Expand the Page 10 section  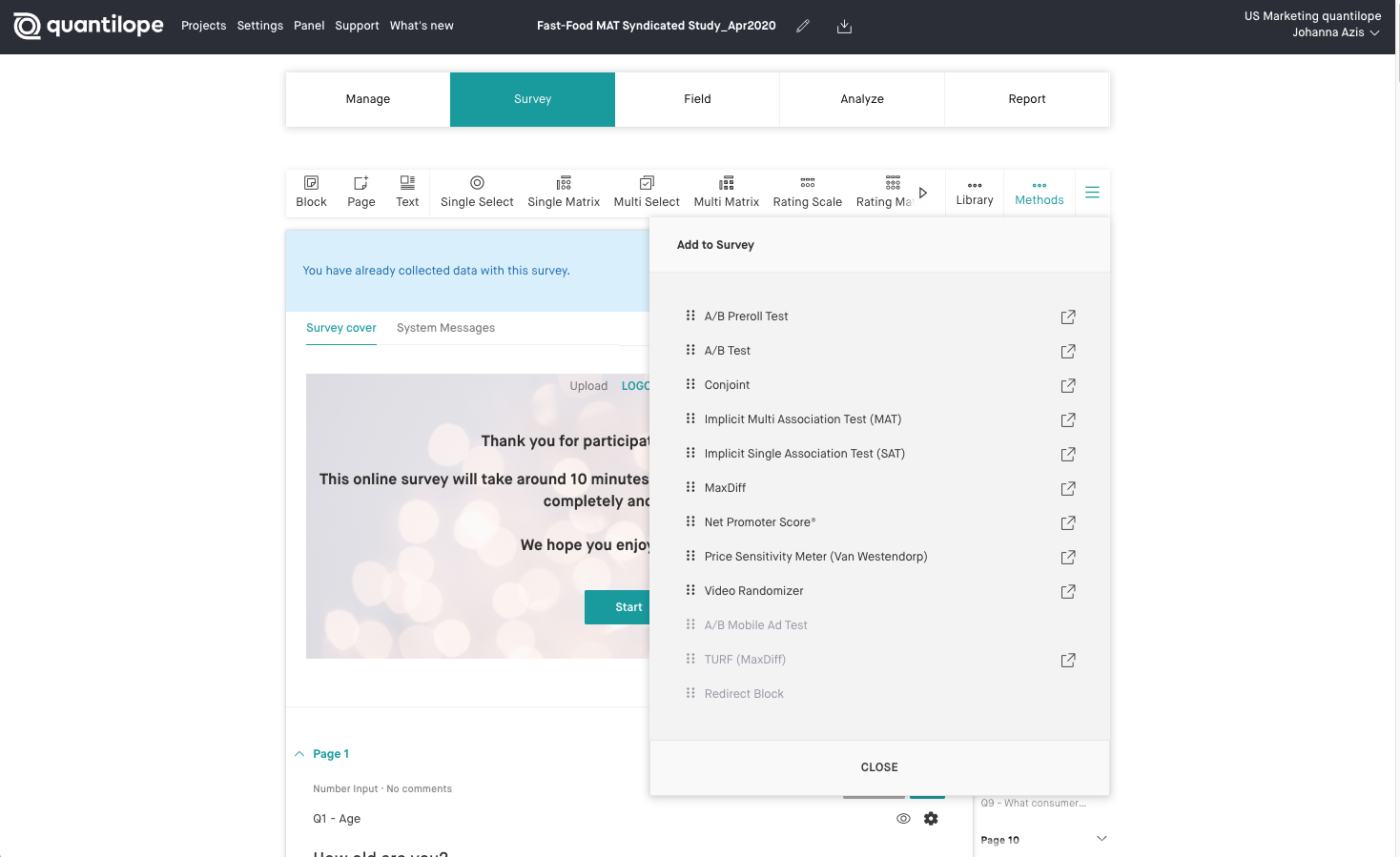tap(1101, 838)
